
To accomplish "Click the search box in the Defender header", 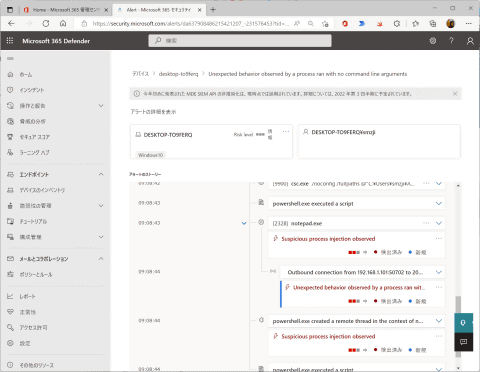I will [240, 41].
